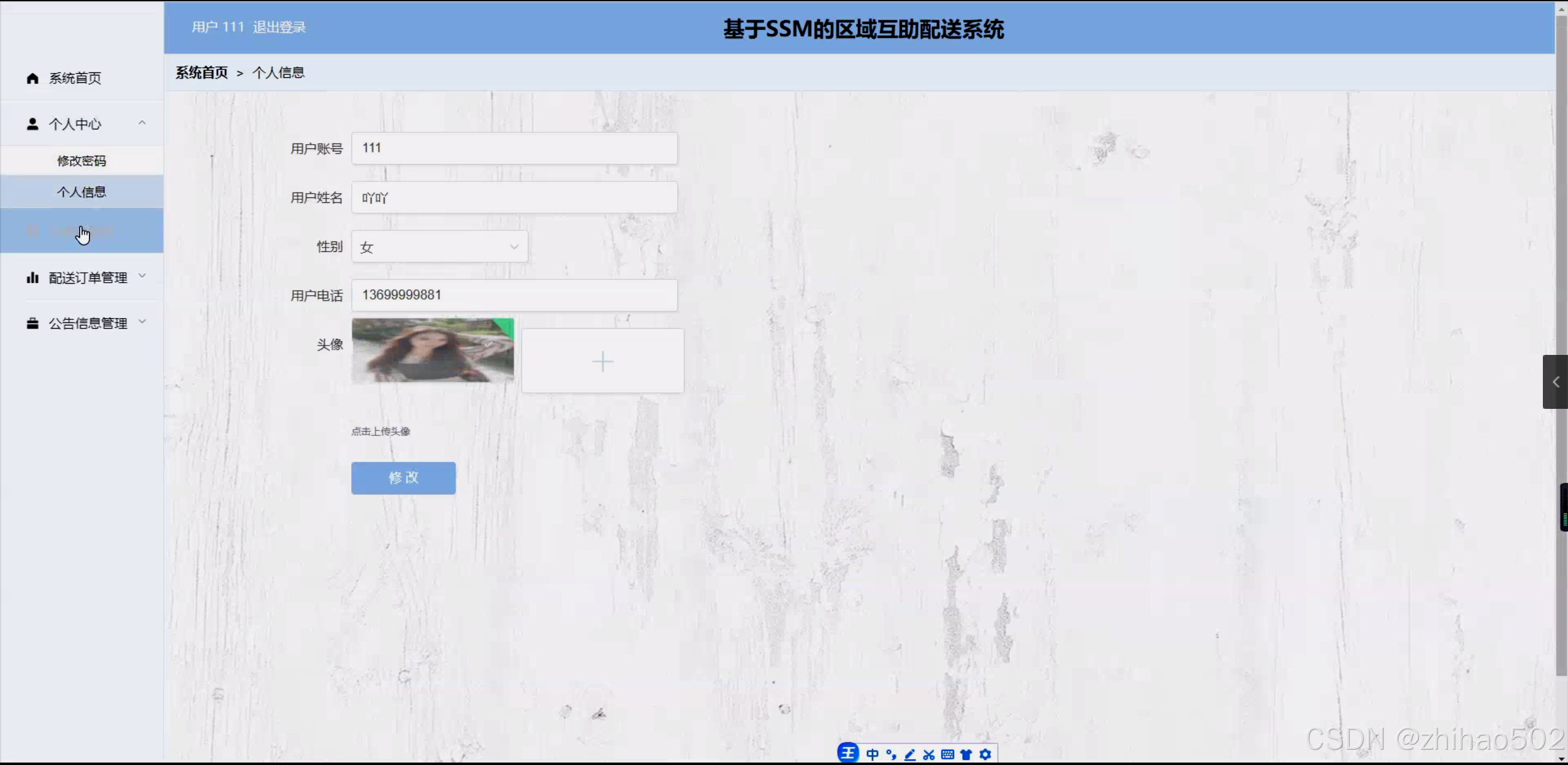Expand the 公告信息管理 submenu chevron
Image resolution: width=1568 pixels, height=765 pixels.
142,321
